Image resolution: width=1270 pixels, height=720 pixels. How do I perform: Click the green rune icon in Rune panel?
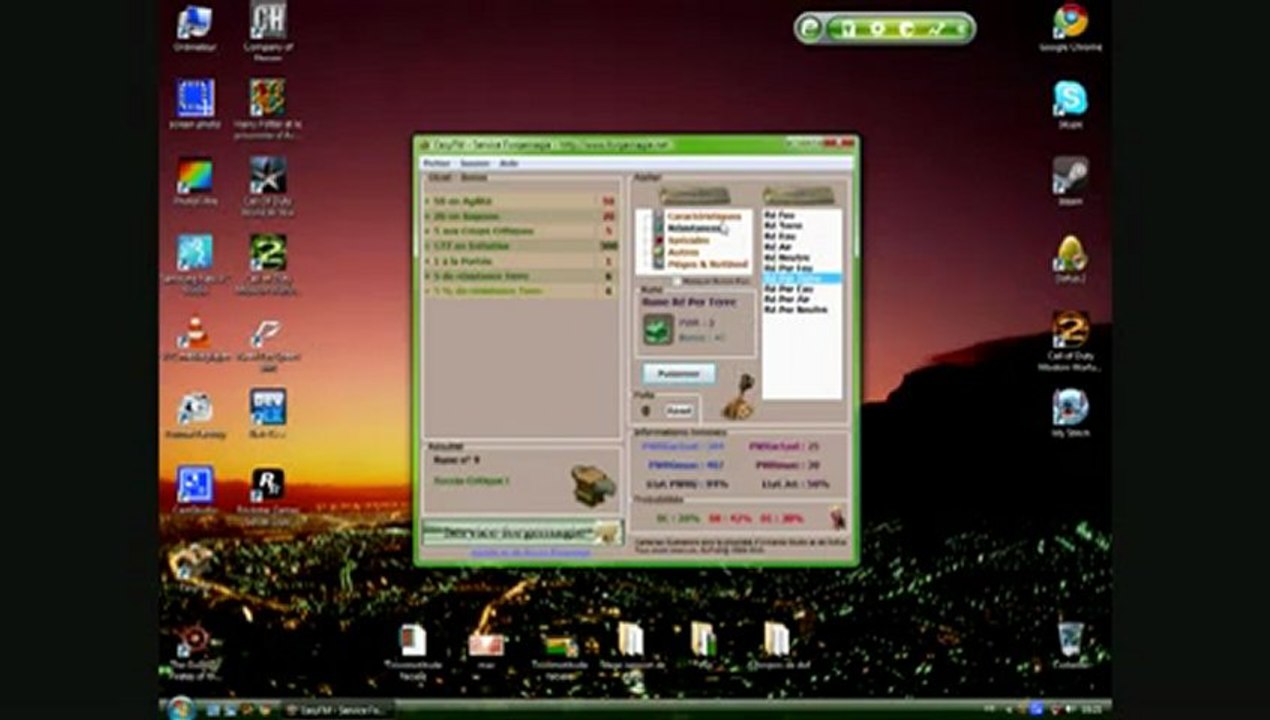coord(658,329)
